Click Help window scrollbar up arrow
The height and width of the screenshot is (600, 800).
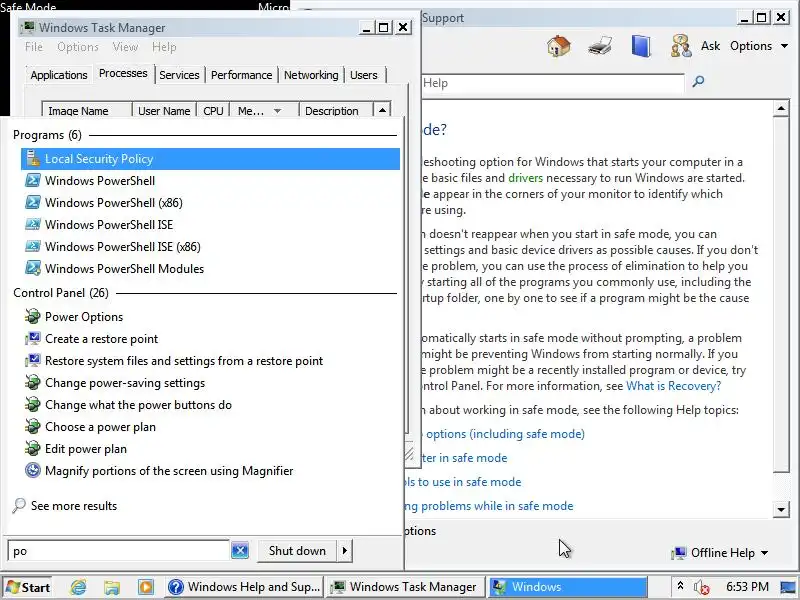coord(781,108)
